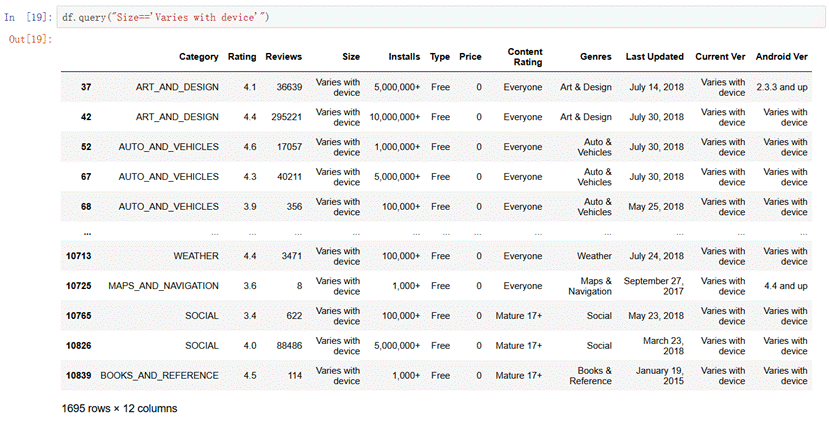The height and width of the screenshot is (425, 829).
Task: Click the 2.3.3 and up Android version
Action: tap(782, 87)
